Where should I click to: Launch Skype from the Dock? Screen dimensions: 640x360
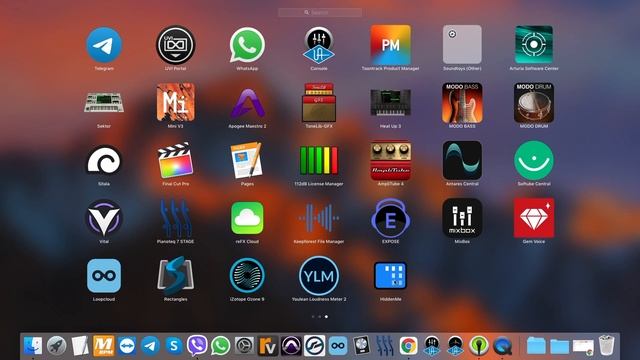(x=174, y=346)
